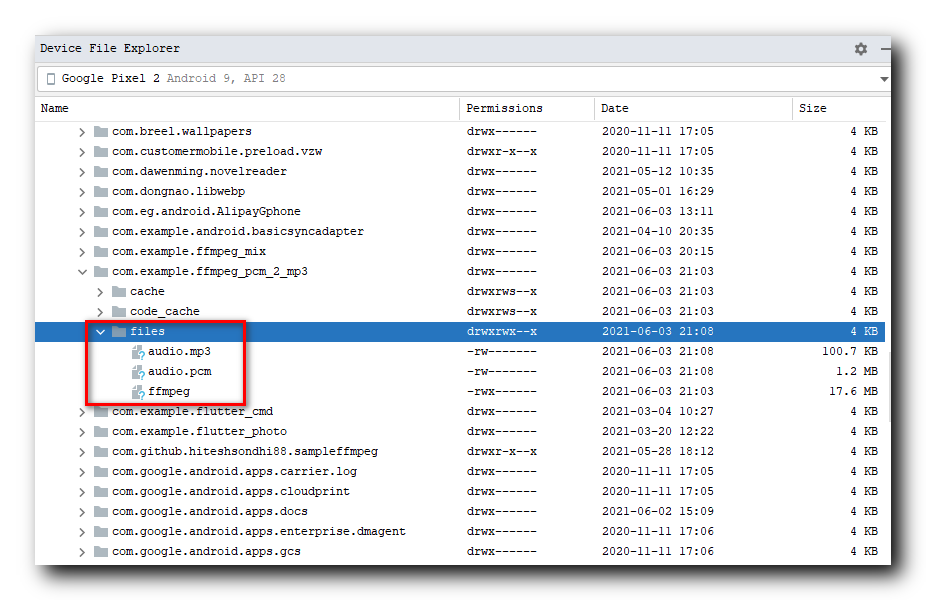Minimize the Device File Explorer panel
Screen dimensions: 926x600
885,49
